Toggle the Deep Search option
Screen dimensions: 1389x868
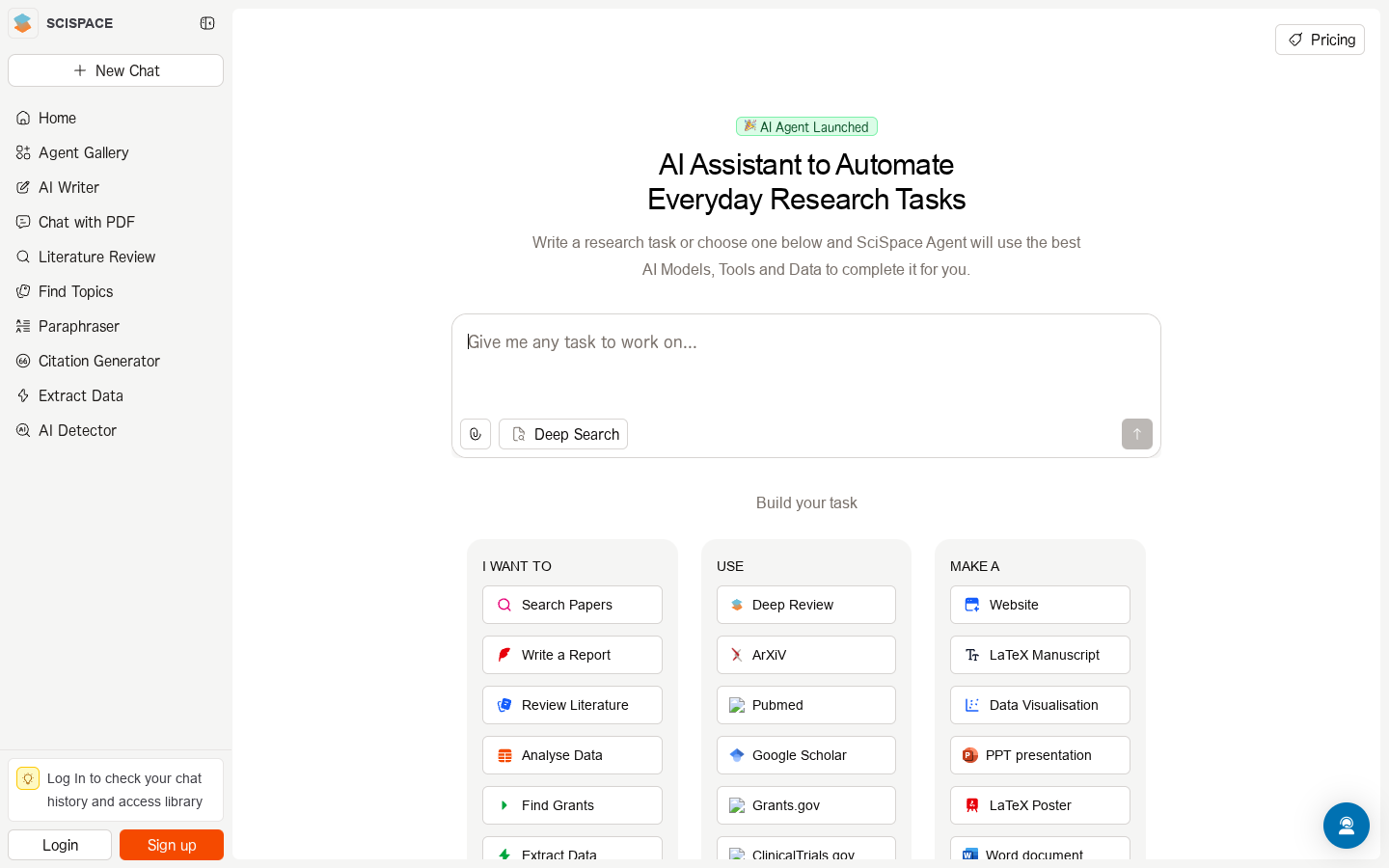point(563,434)
